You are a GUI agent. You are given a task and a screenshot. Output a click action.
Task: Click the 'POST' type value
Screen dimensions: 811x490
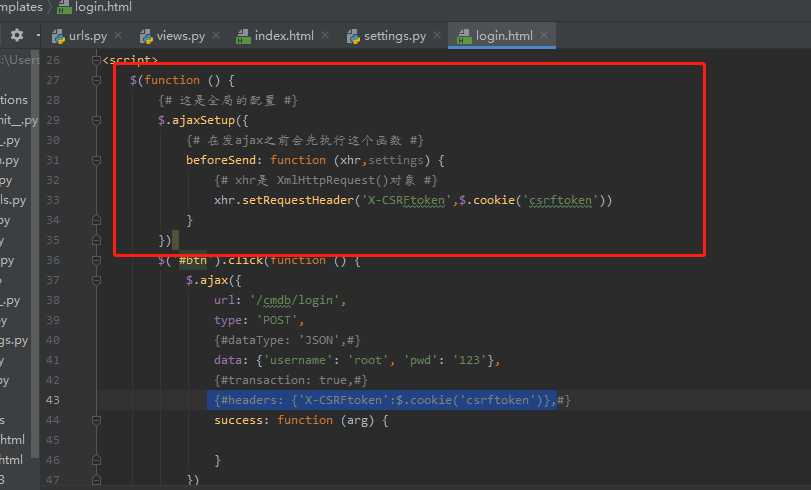click(x=277, y=320)
